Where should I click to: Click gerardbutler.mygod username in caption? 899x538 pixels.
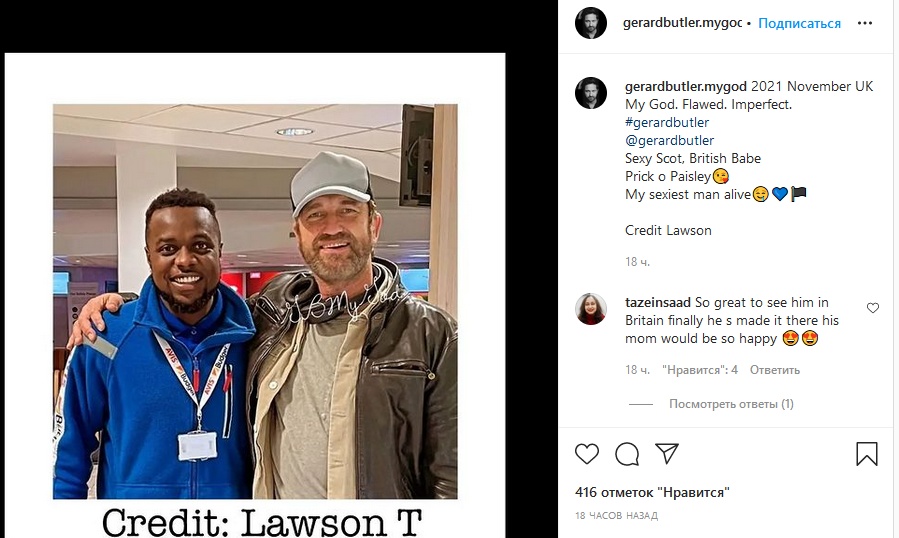click(686, 86)
